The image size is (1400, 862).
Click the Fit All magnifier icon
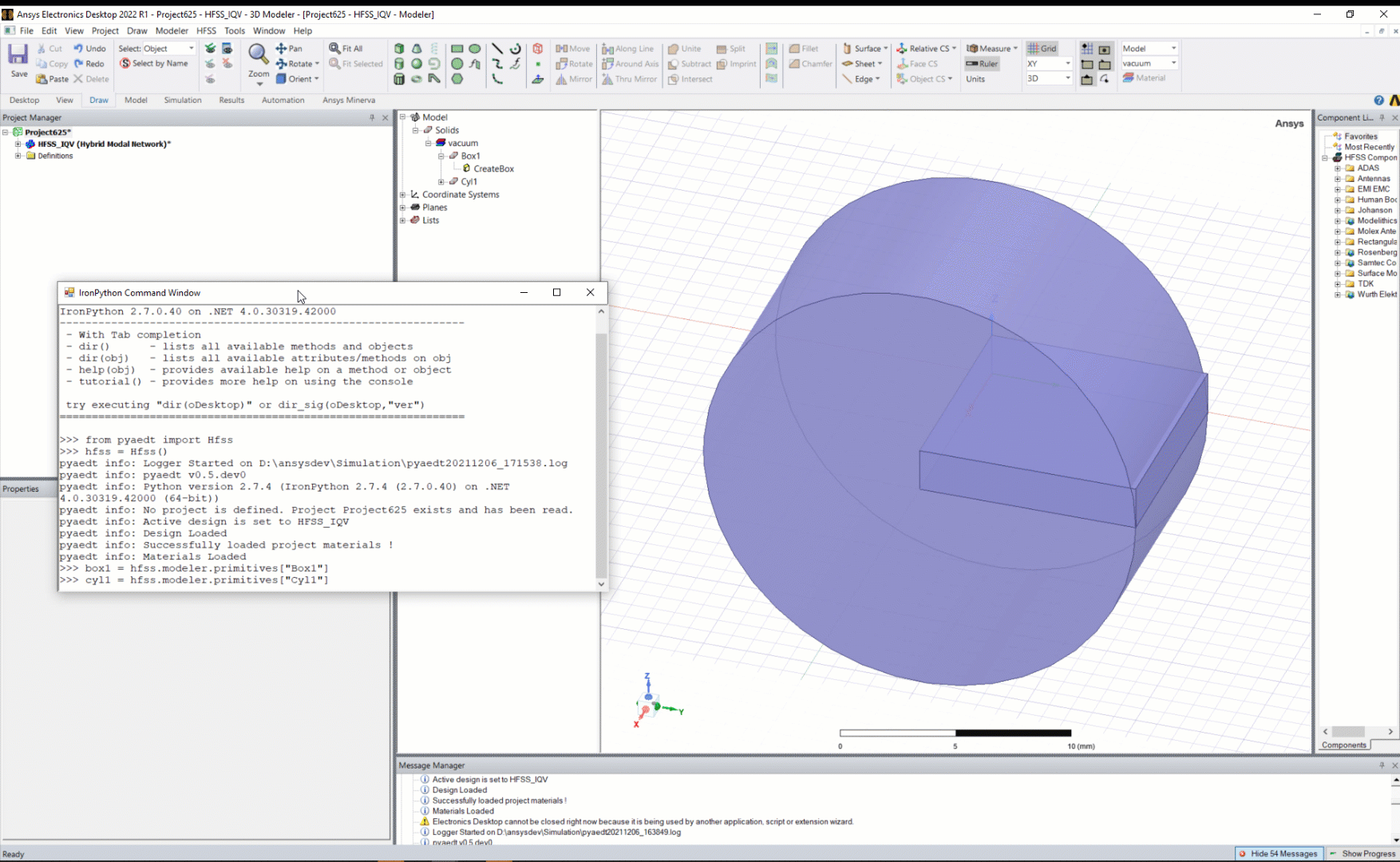(x=334, y=49)
